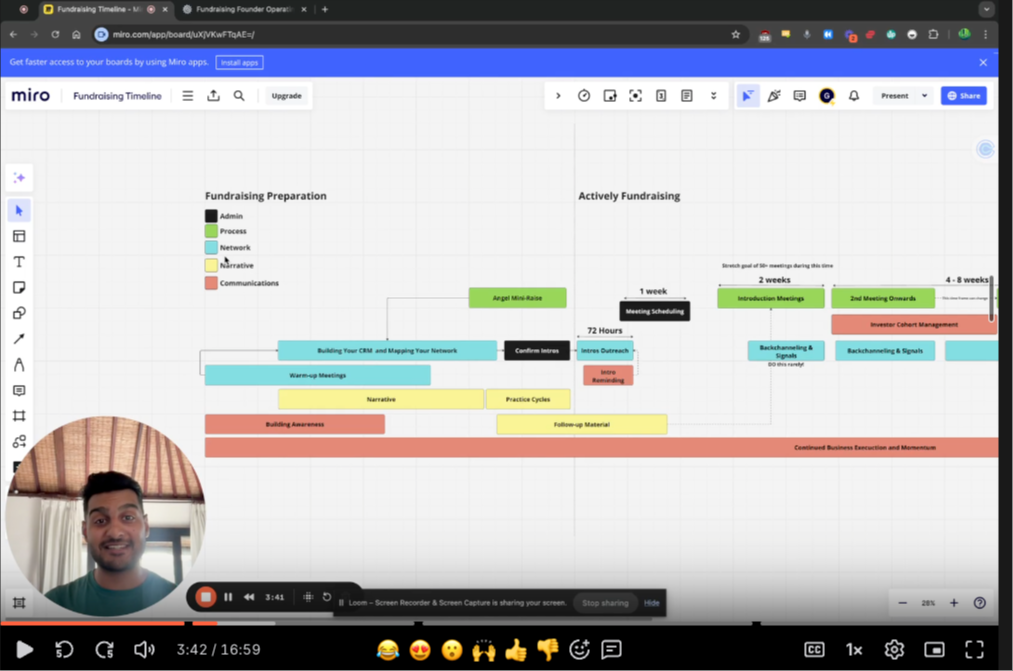Zoom in with the plus button
Image resolution: width=1013 pixels, height=671 pixels.
coord(954,603)
